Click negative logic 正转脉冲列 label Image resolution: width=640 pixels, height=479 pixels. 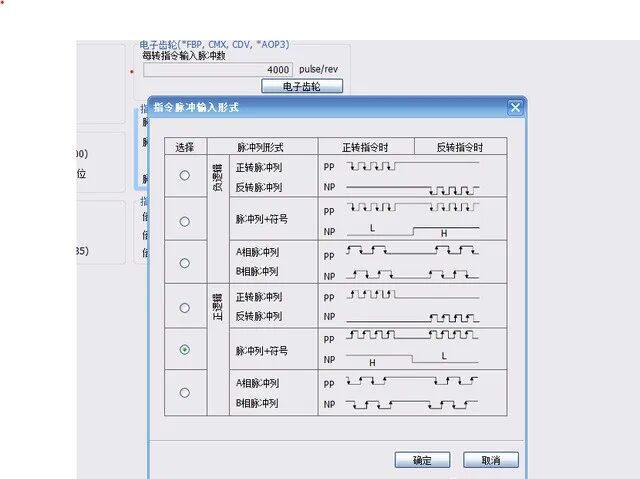[x=259, y=167]
